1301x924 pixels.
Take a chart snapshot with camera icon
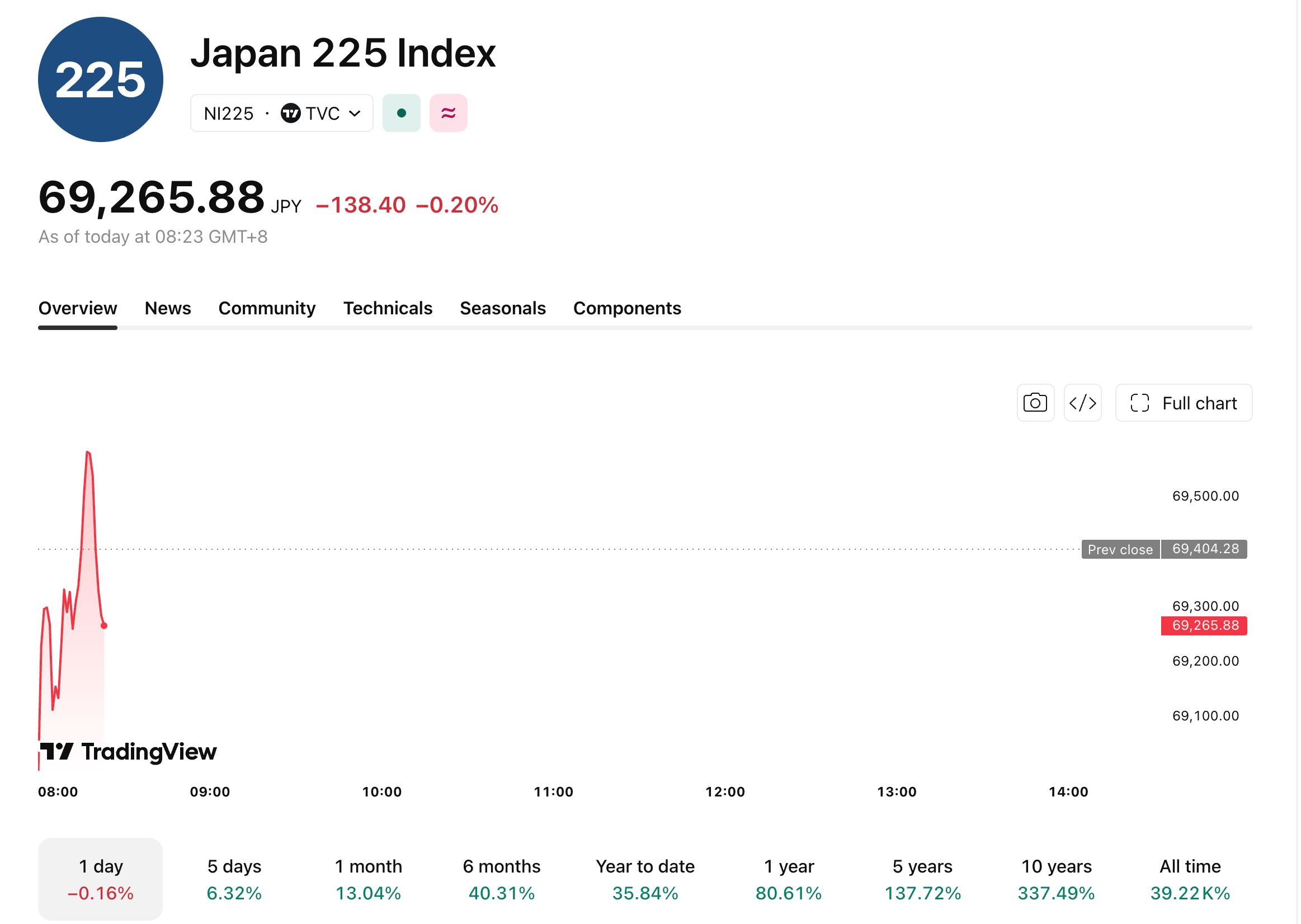tap(1036, 403)
